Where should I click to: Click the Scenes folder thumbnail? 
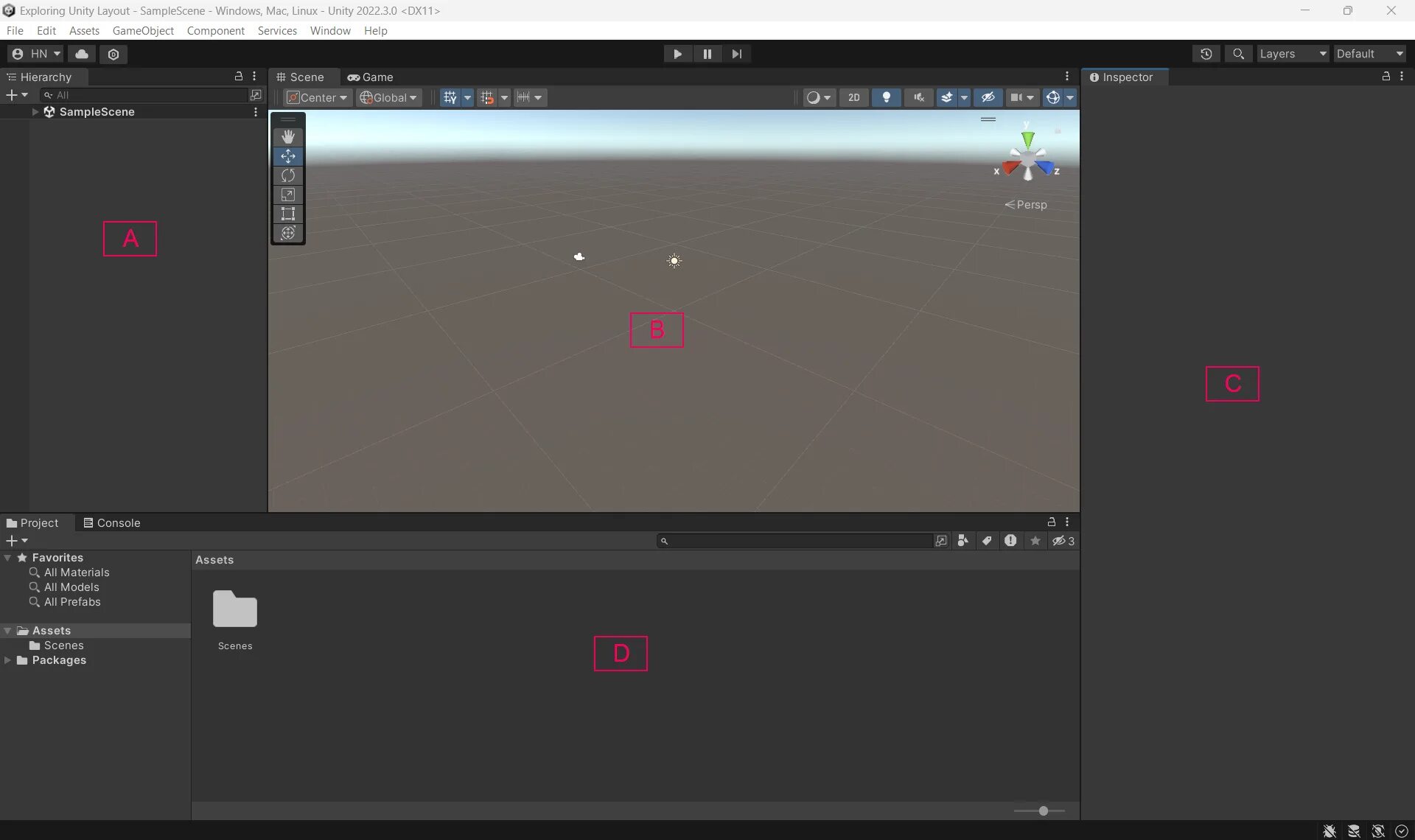coord(234,609)
